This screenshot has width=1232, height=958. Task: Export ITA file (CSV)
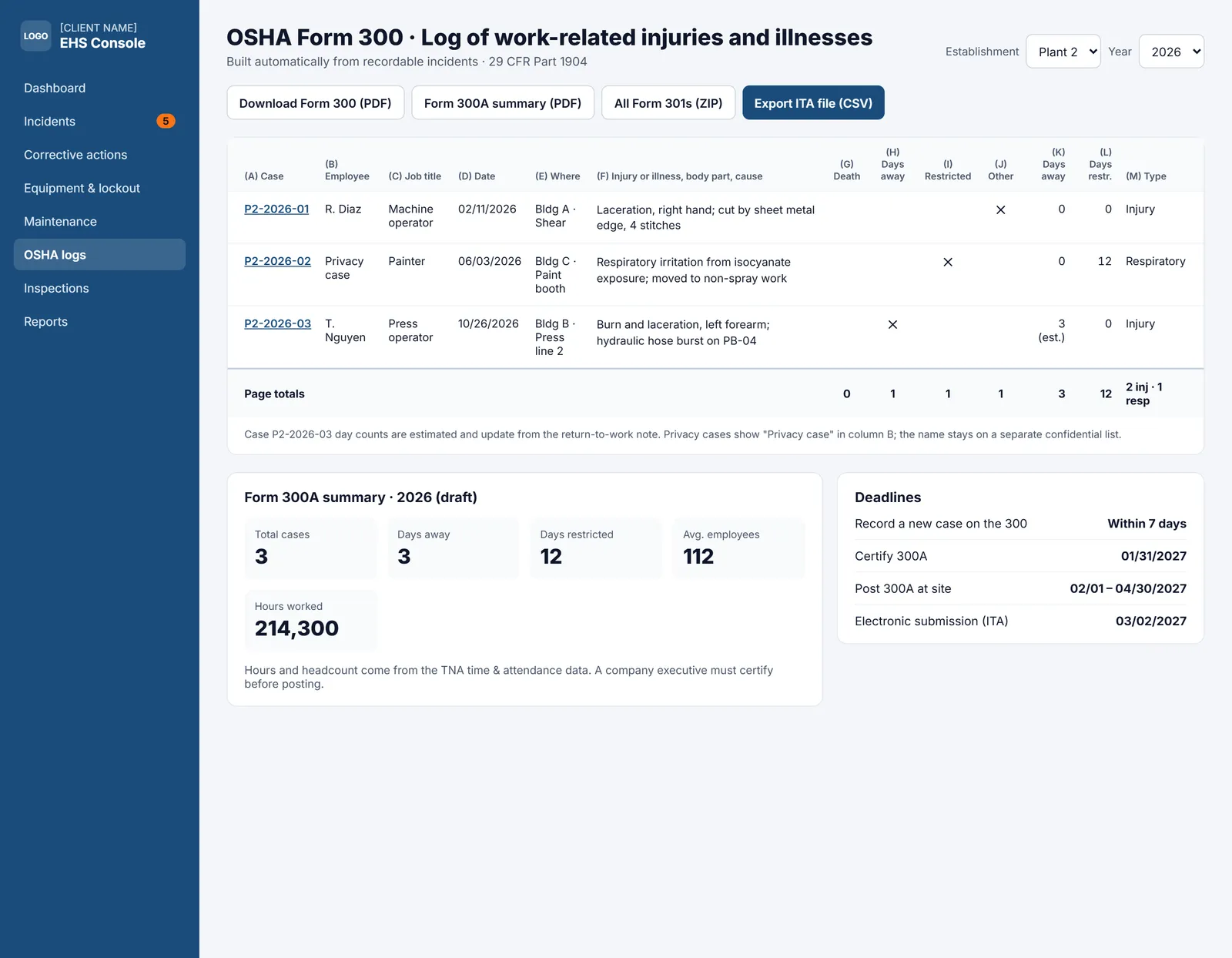pos(813,103)
